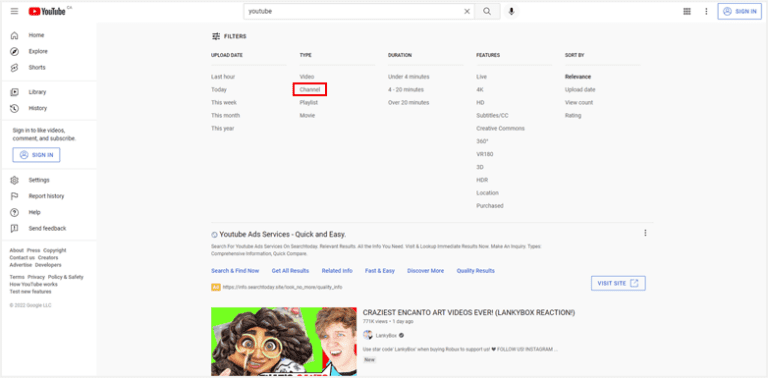Click the Report history flag icon
This screenshot has height=378, width=768.
pyautogui.click(x=15, y=196)
